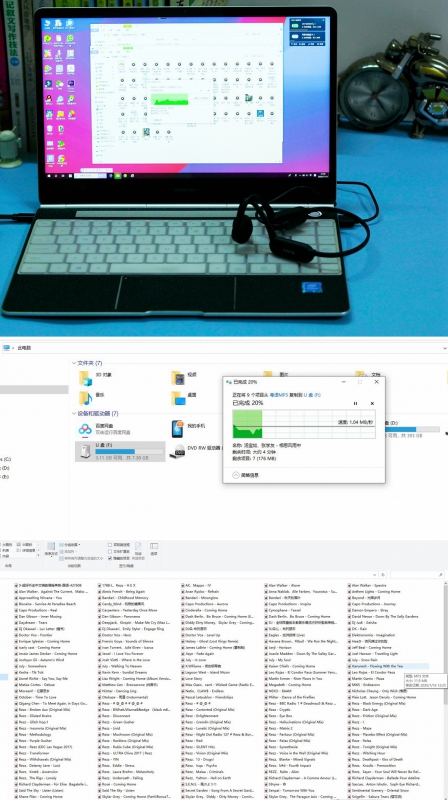Screen dimensions: 448x800
Task: Select Dan Gibson - Inner Musing
Action: [x=40, y=616]
